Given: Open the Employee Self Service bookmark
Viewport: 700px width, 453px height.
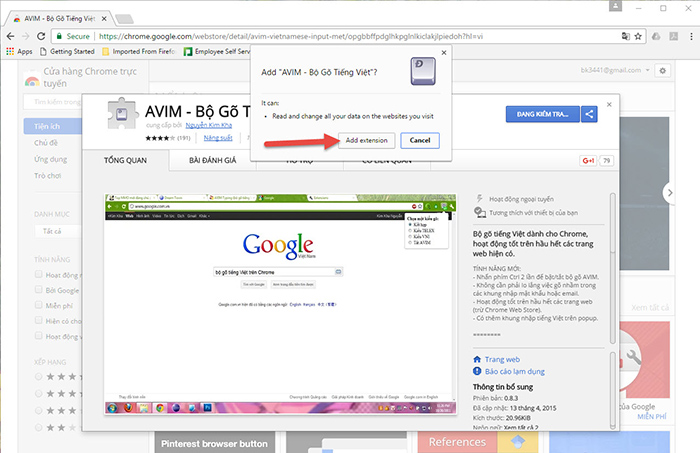Looking at the screenshot, I should (217, 51).
